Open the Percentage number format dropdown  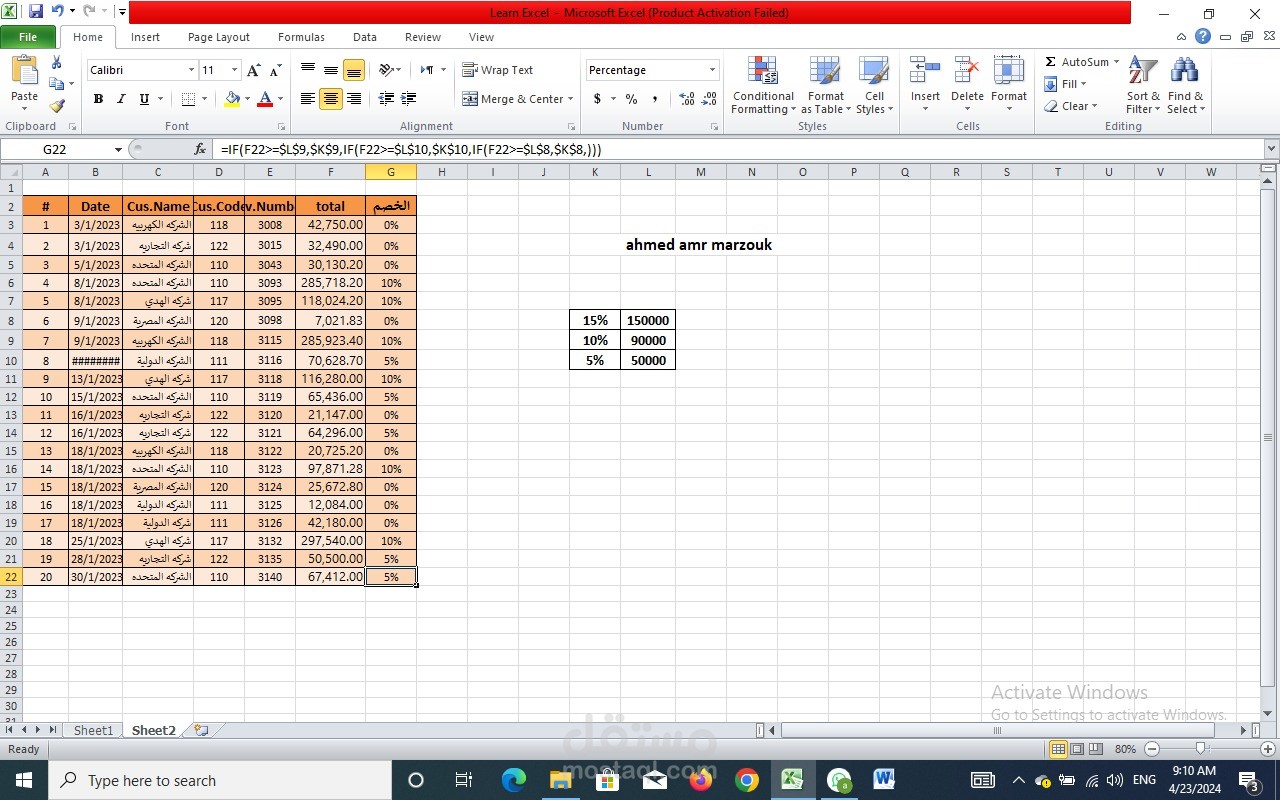pyautogui.click(x=712, y=70)
